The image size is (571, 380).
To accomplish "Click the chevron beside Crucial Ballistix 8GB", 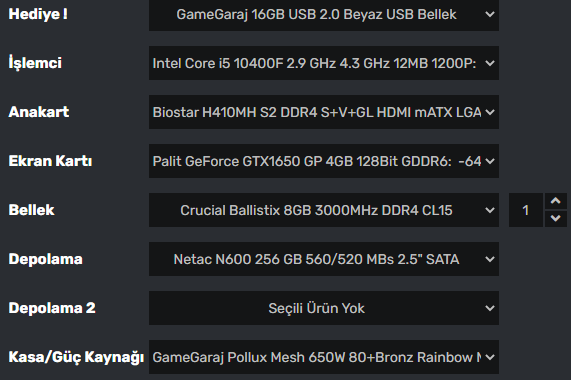I will (490, 210).
